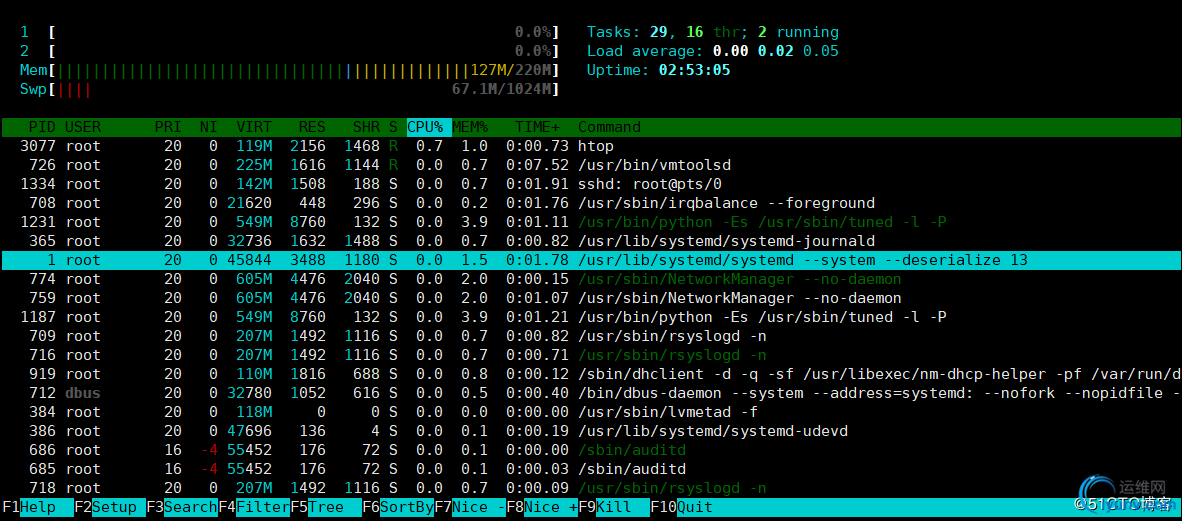The image size is (1182, 521).
Task: Click the Command column header
Action: click(609, 127)
